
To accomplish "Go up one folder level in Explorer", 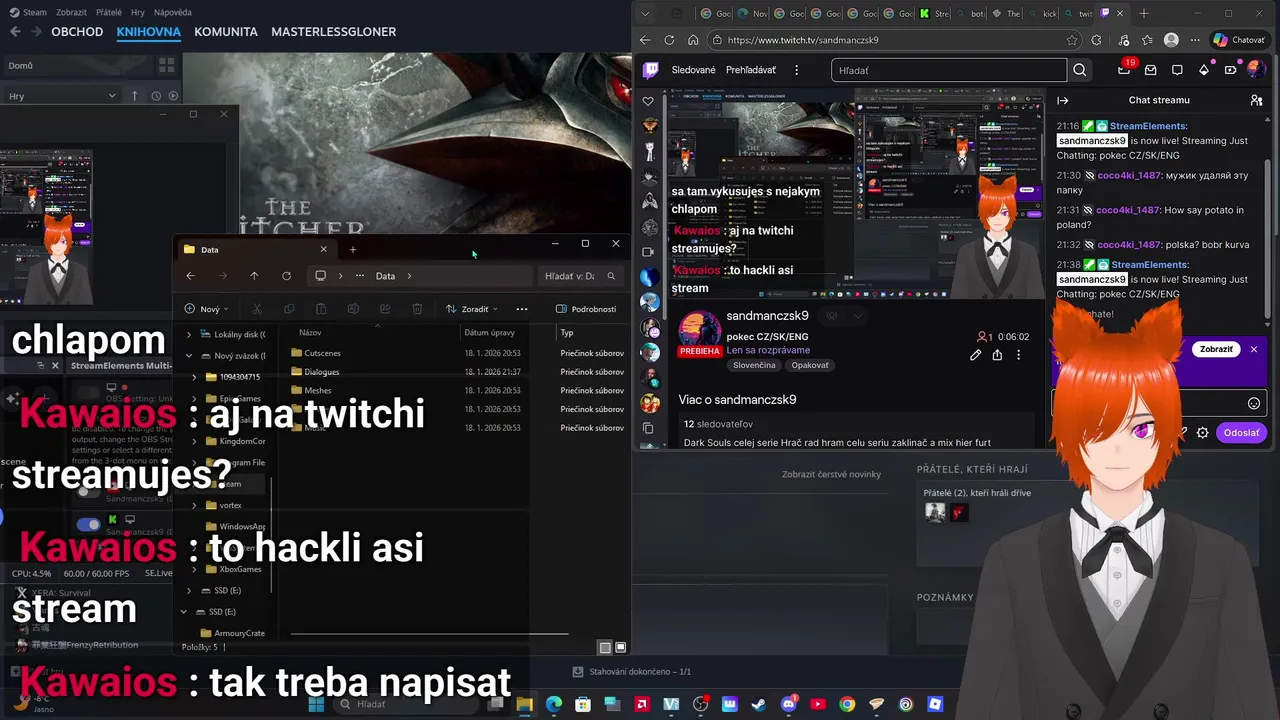I will [x=254, y=276].
